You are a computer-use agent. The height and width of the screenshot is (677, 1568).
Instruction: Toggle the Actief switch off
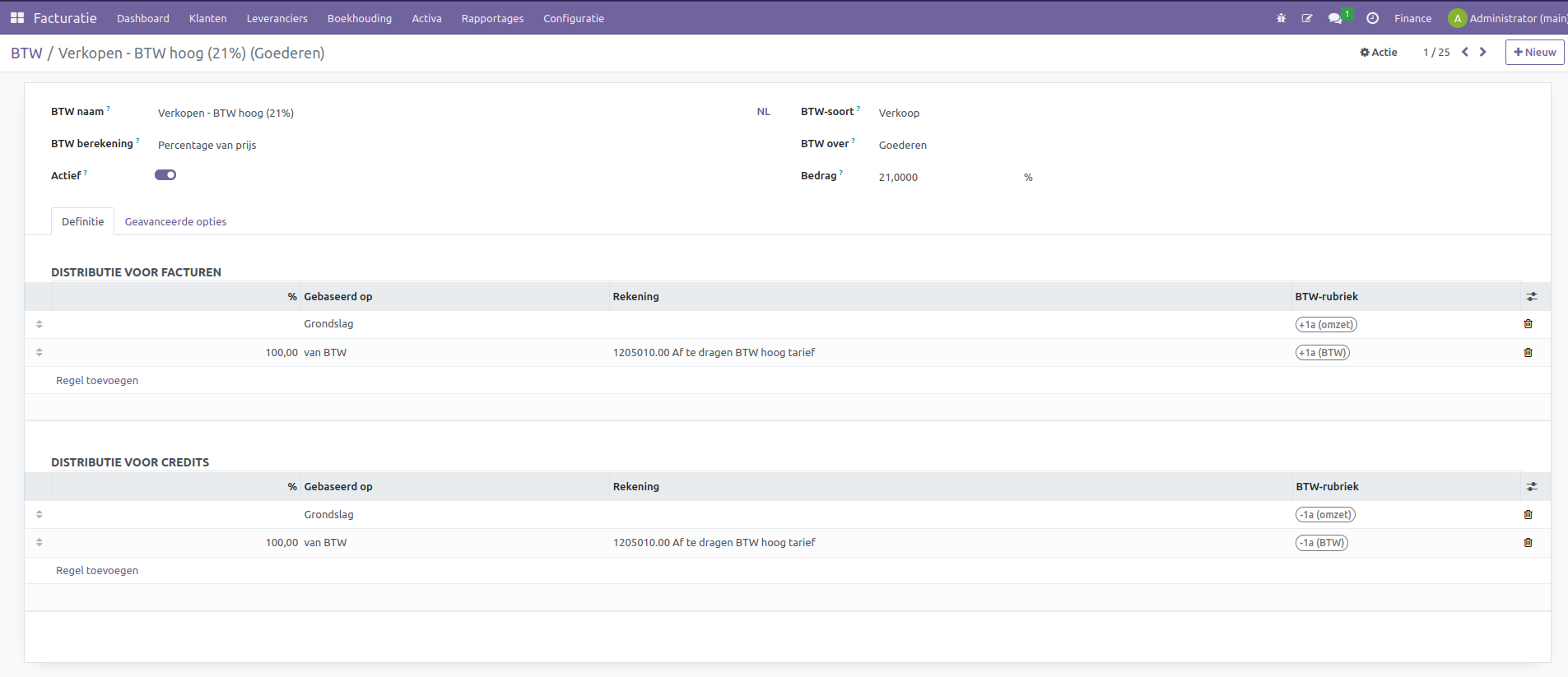[x=165, y=175]
